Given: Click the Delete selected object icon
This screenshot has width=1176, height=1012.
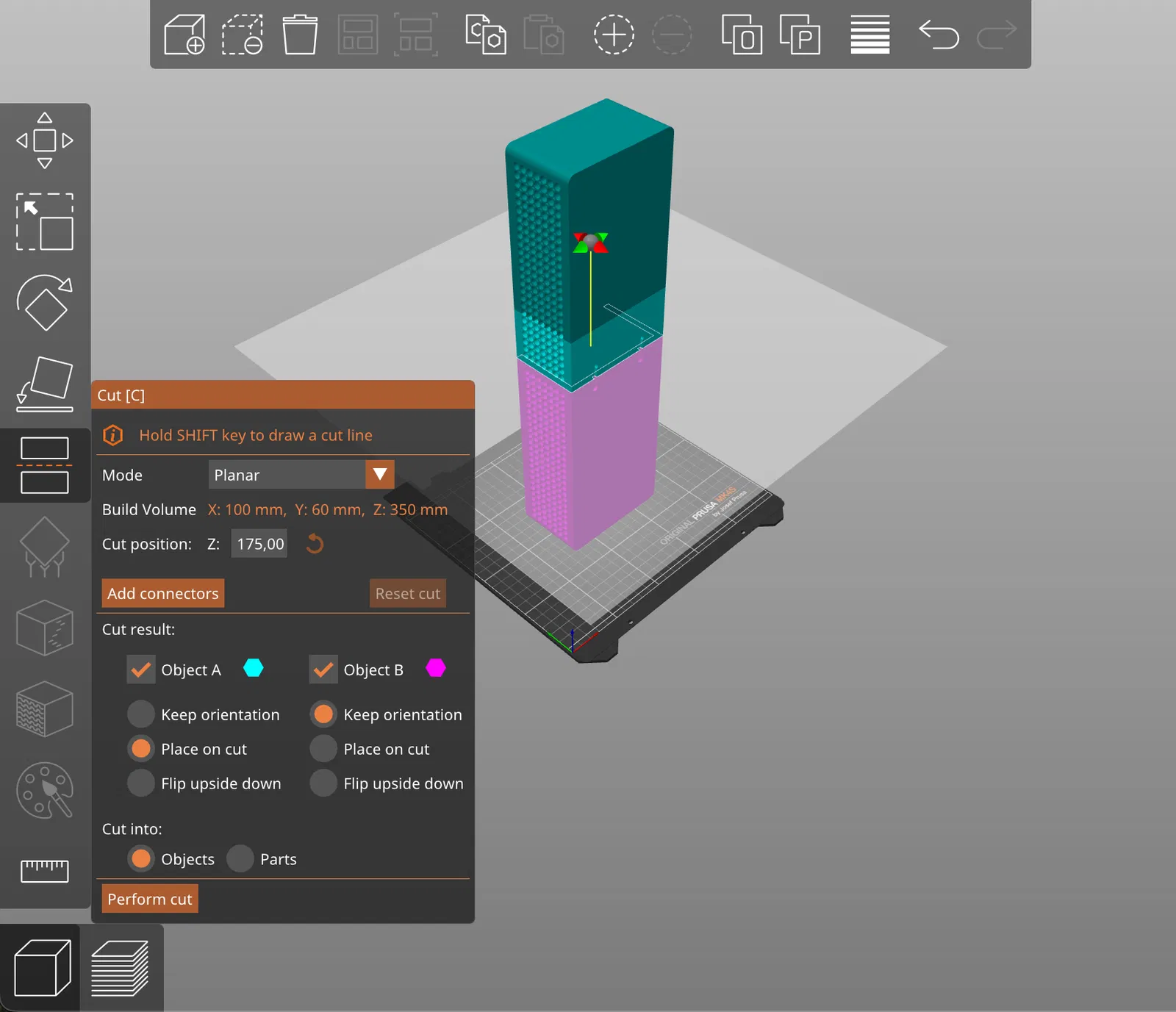Looking at the screenshot, I should tap(243, 35).
